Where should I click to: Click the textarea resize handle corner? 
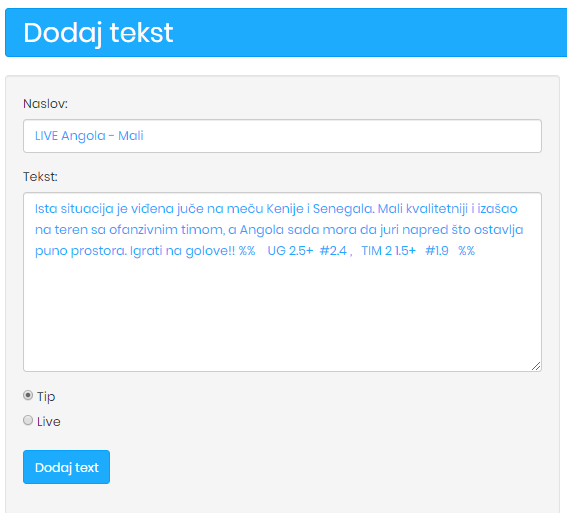coord(536,366)
